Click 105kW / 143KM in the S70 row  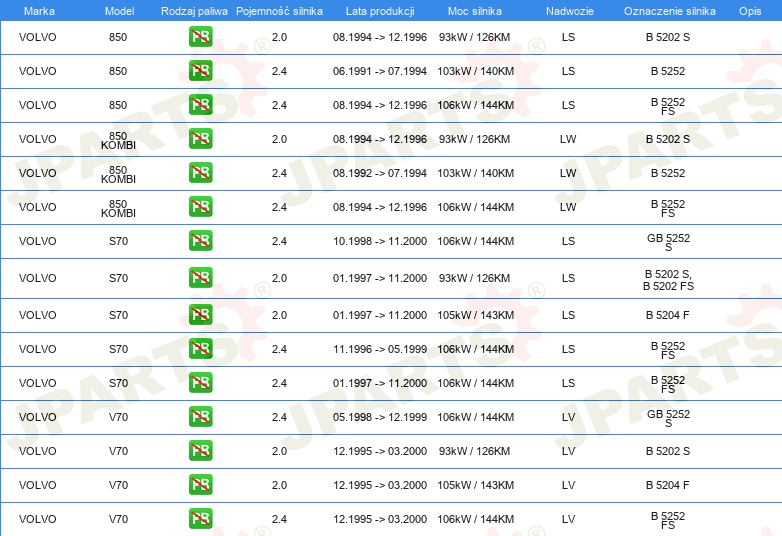476,316
